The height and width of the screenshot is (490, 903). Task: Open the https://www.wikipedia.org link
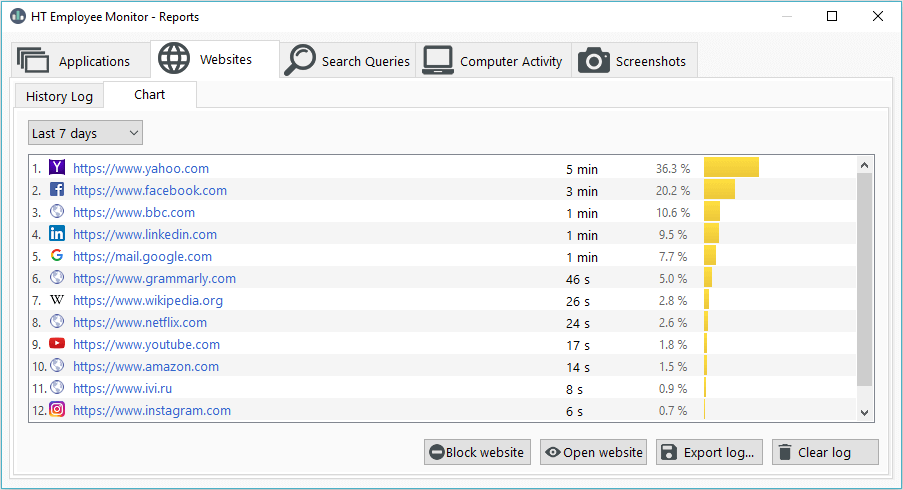148,300
